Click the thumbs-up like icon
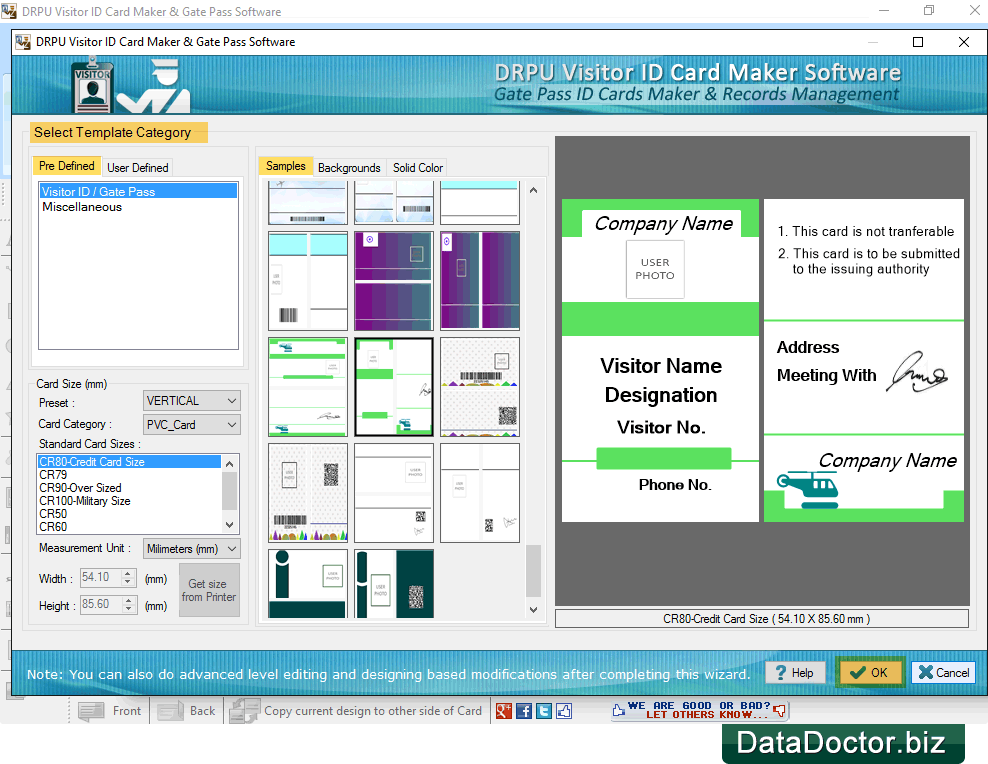This screenshot has height=764, width=988. click(x=564, y=711)
